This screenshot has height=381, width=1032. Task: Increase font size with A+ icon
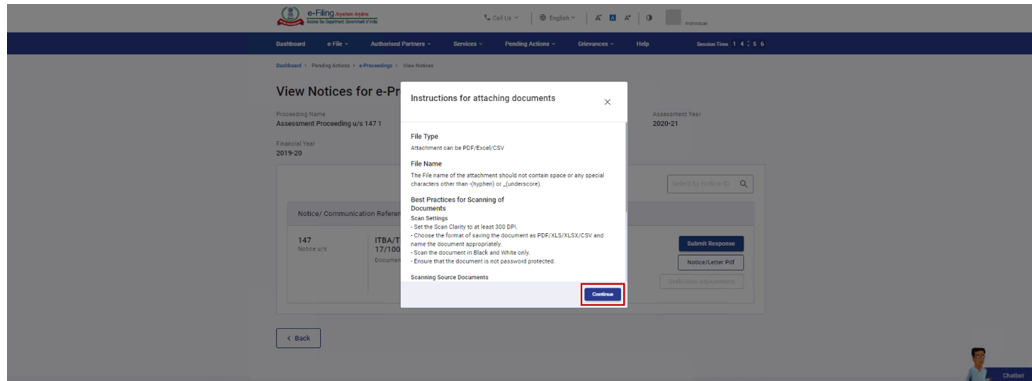point(627,18)
